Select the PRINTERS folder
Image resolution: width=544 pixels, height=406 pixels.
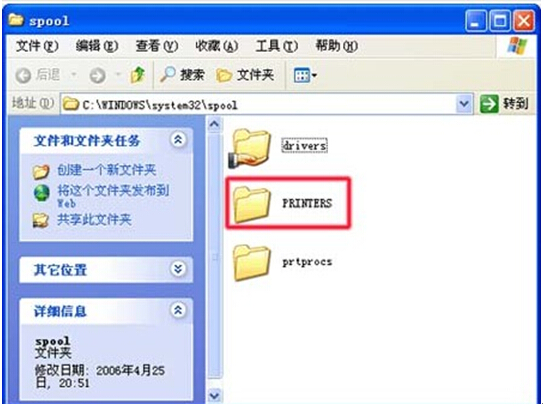pyautogui.click(x=287, y=204)
